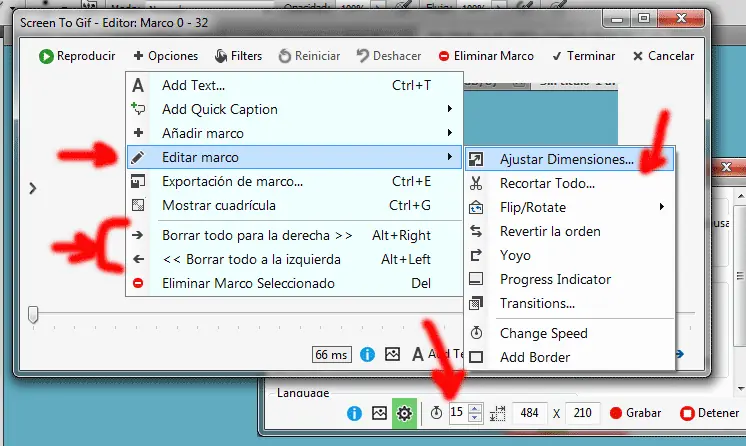
Task: Click the 484 width field
Action: coord(530,413)
